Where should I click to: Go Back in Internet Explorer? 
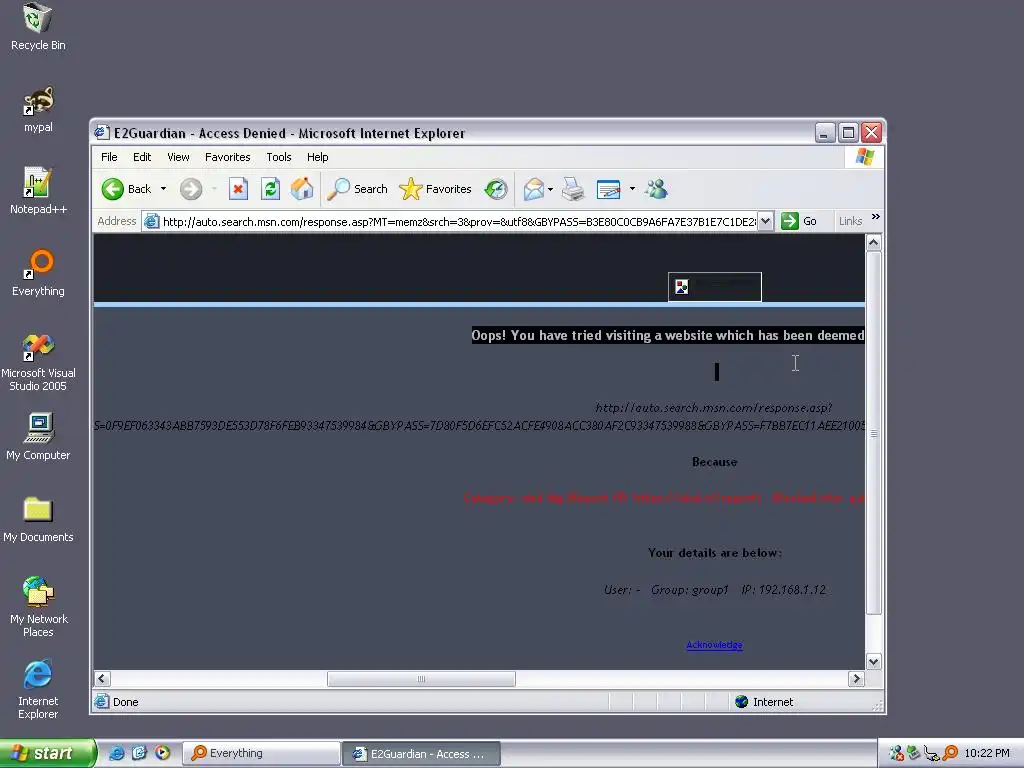pos(127,189)
